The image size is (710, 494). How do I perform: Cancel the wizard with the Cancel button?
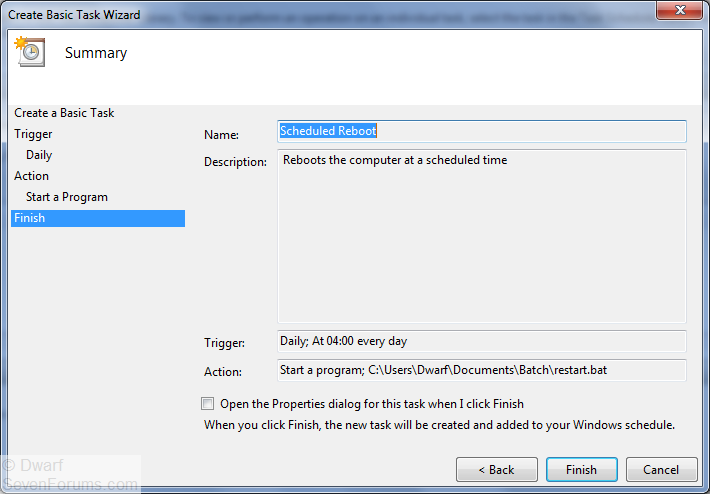pyautogui.click(x=661, y=469)
